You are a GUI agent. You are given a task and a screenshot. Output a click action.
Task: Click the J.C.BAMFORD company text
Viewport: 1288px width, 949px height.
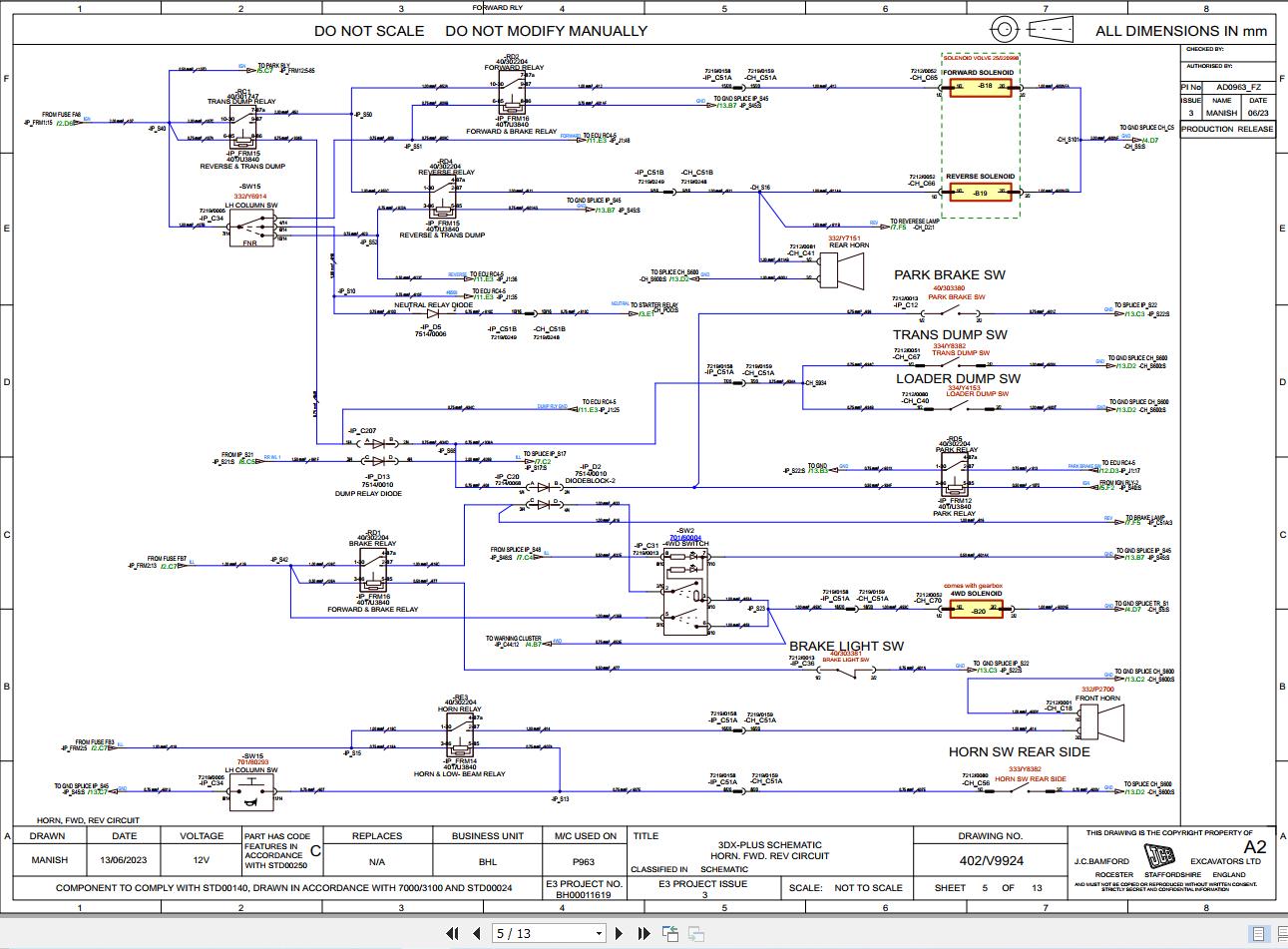point(1101,860)
